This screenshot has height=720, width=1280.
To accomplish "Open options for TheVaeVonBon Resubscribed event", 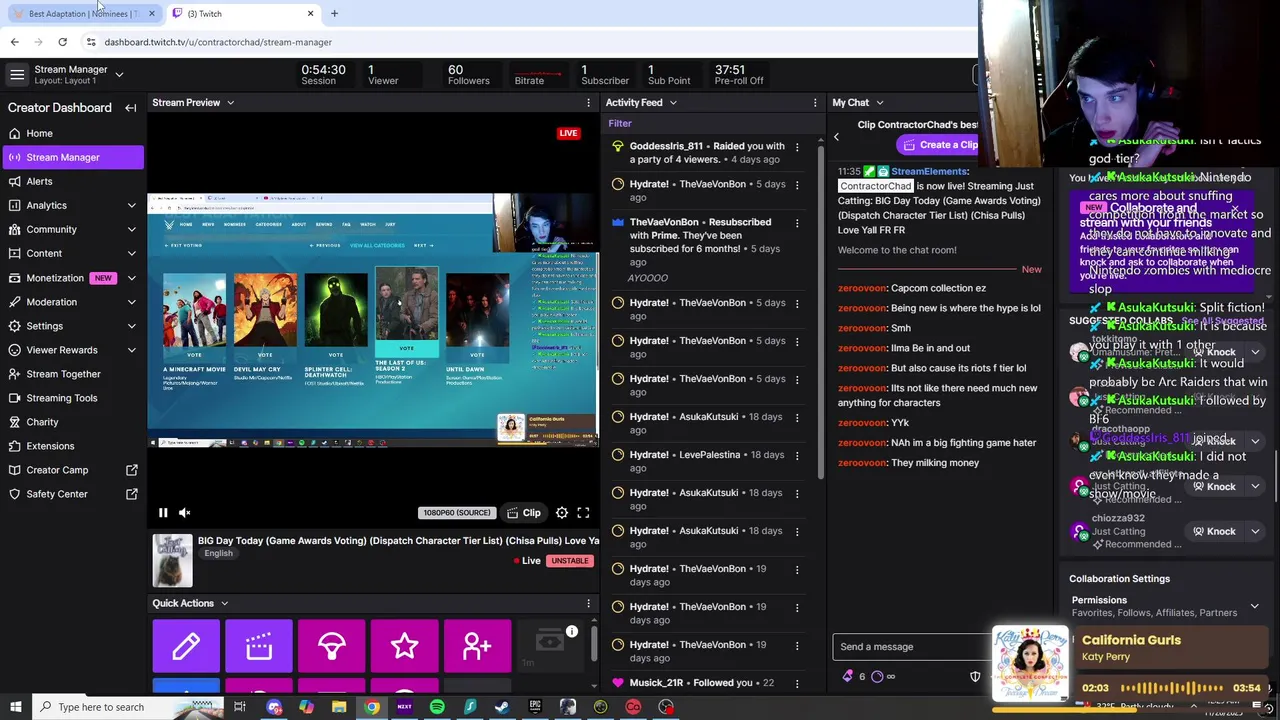I will point(797,223).
